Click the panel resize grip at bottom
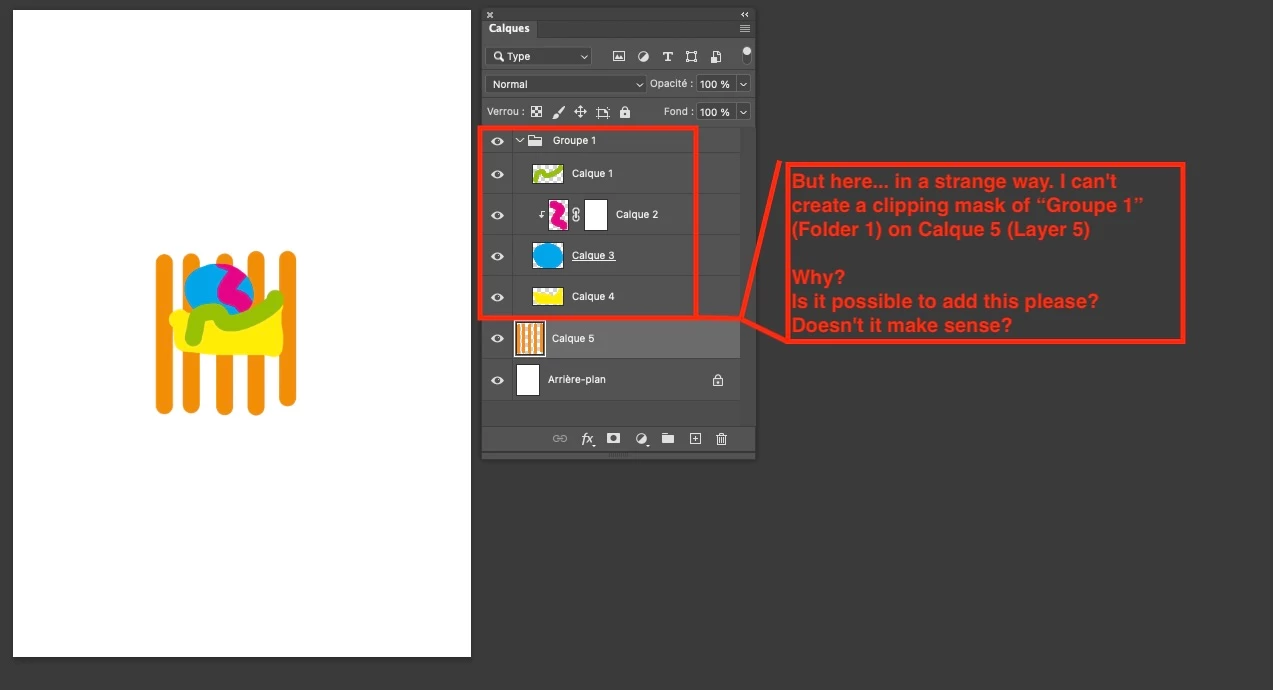Screen dimensions: 1273x690 [x=618, y=455]
